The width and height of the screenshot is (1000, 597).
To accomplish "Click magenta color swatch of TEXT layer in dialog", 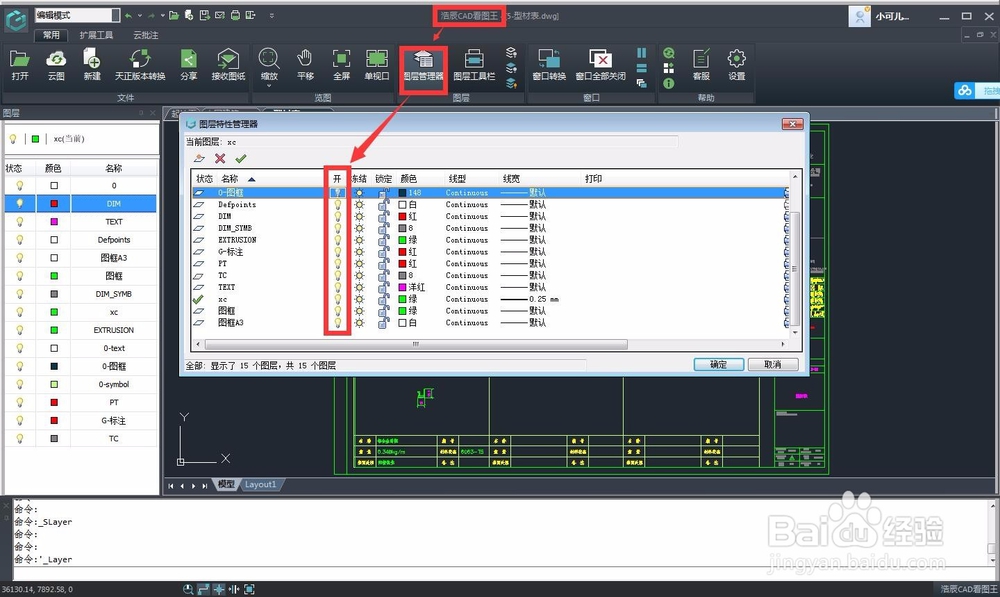I will tap(402, 287).
